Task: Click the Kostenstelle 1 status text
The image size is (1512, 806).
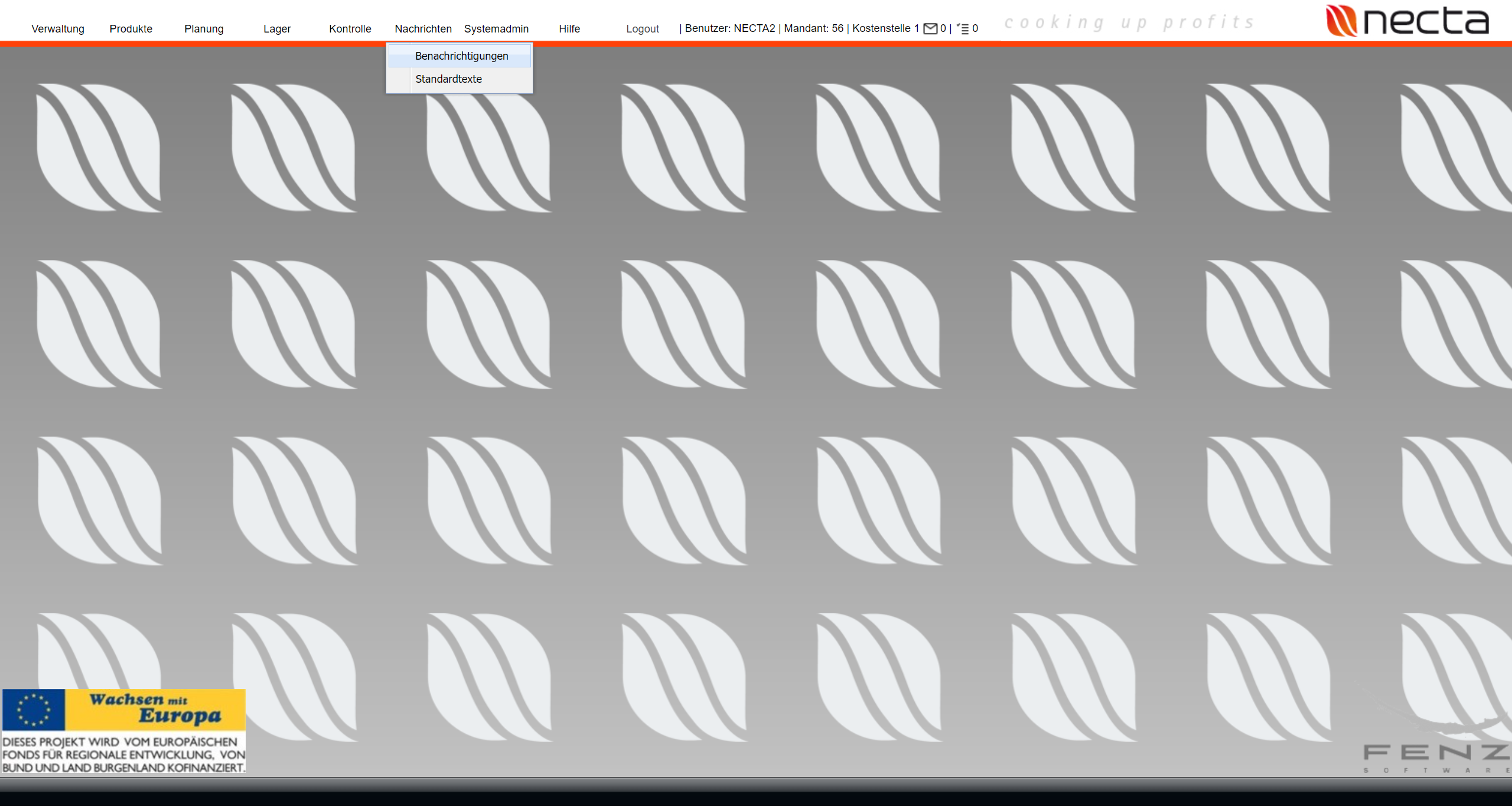Action: pos(885,28)
